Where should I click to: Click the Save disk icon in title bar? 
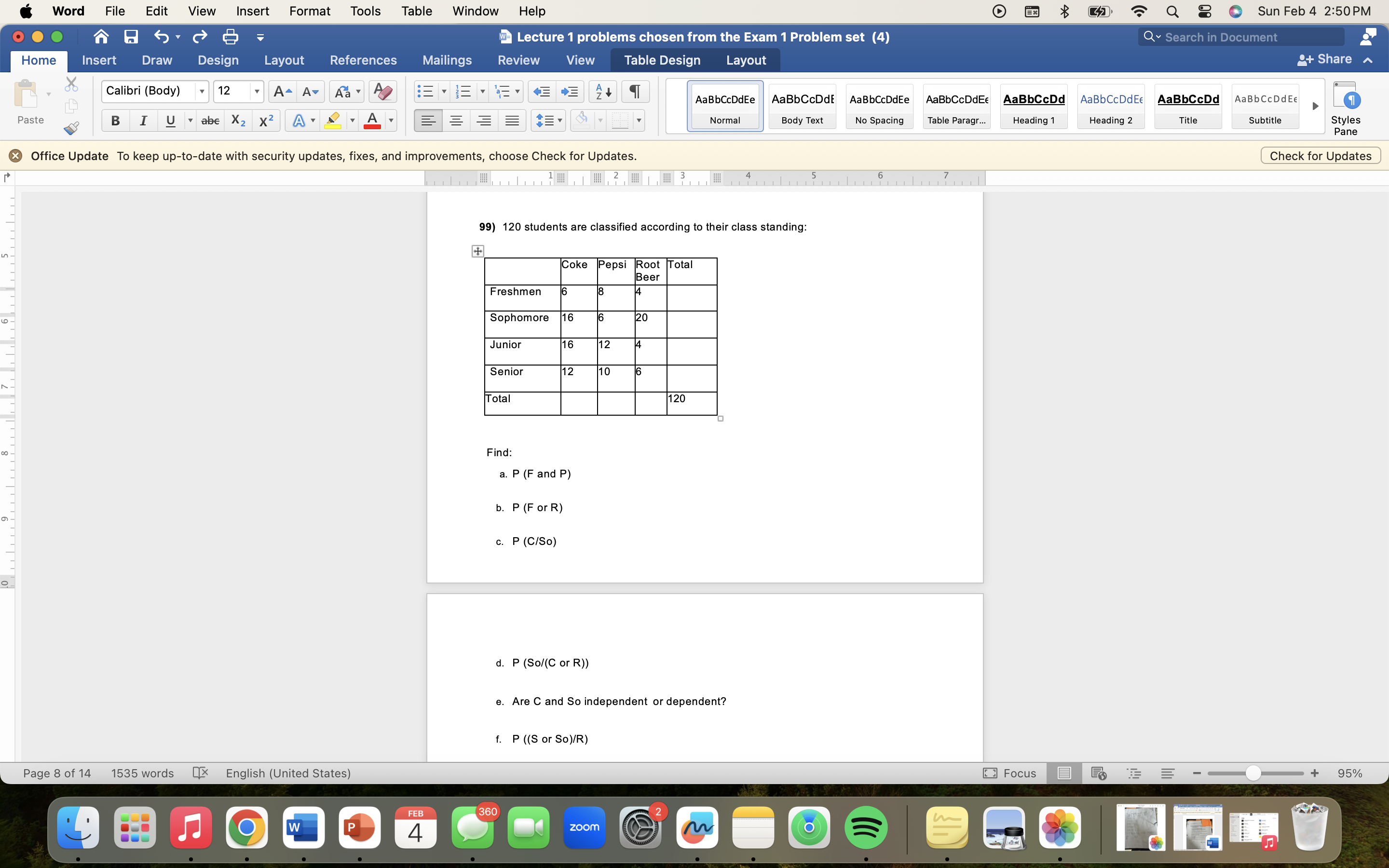pos(131,37)
